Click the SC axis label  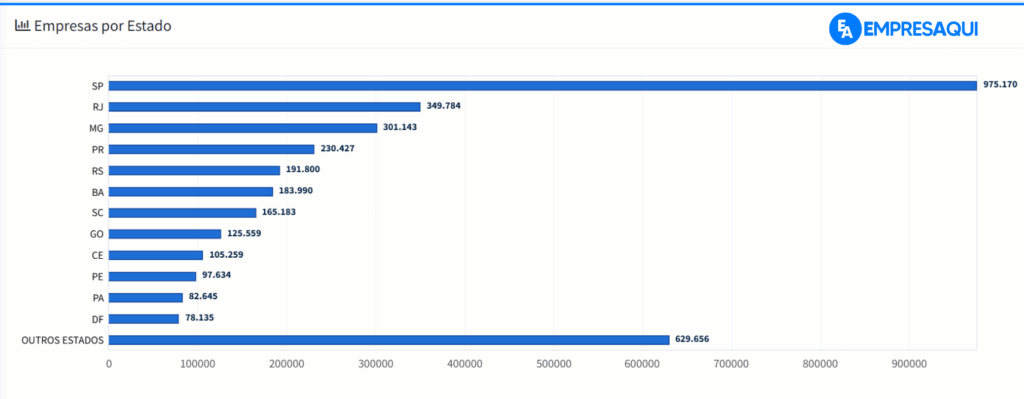[97, 213]
